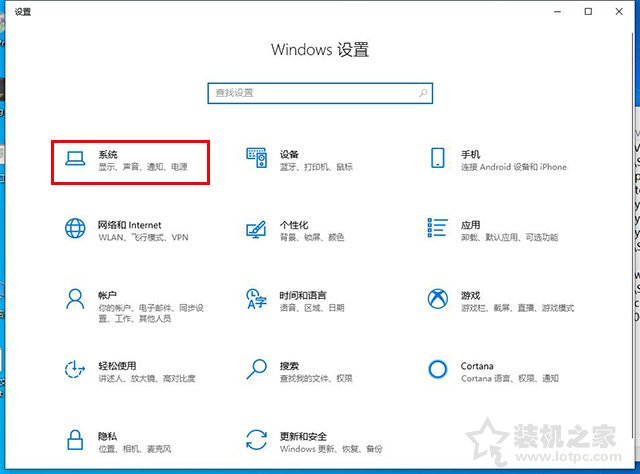The height and width of the screenshot is (474, 640).
Task: Click description 连接 Android 设备和 iPhone
Action: coord(513,167)
